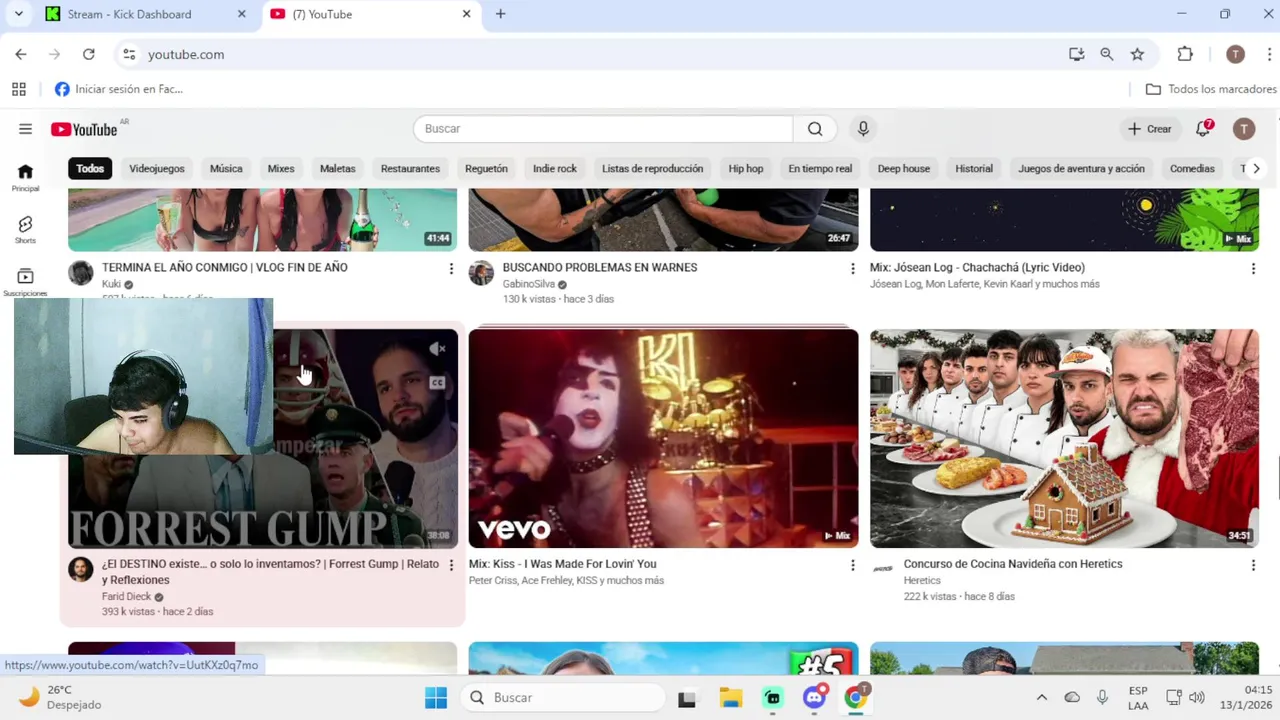Select the En tiempo real chip
1280x720 pixels.
click(x=820, y=169)
